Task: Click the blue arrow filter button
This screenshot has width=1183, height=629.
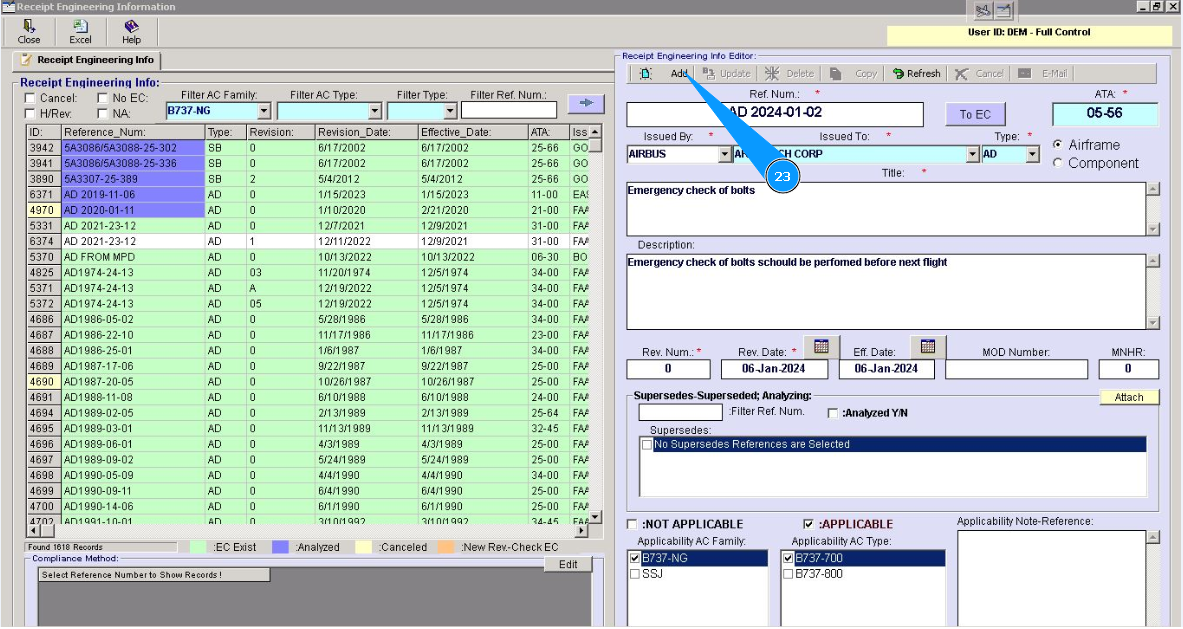Action: pos(586,103)
